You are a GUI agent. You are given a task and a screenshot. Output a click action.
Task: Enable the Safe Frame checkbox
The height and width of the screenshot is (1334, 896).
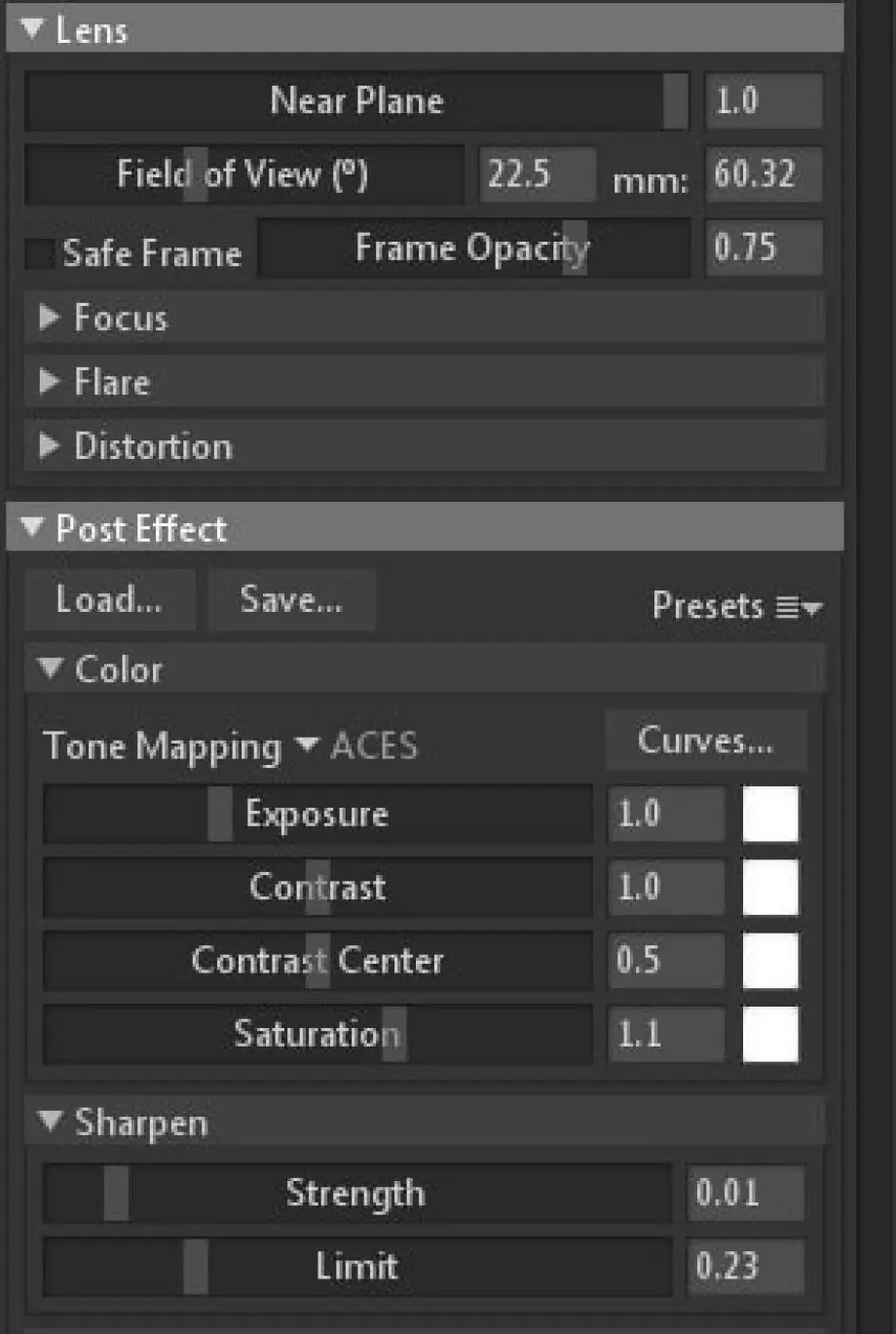40,254
